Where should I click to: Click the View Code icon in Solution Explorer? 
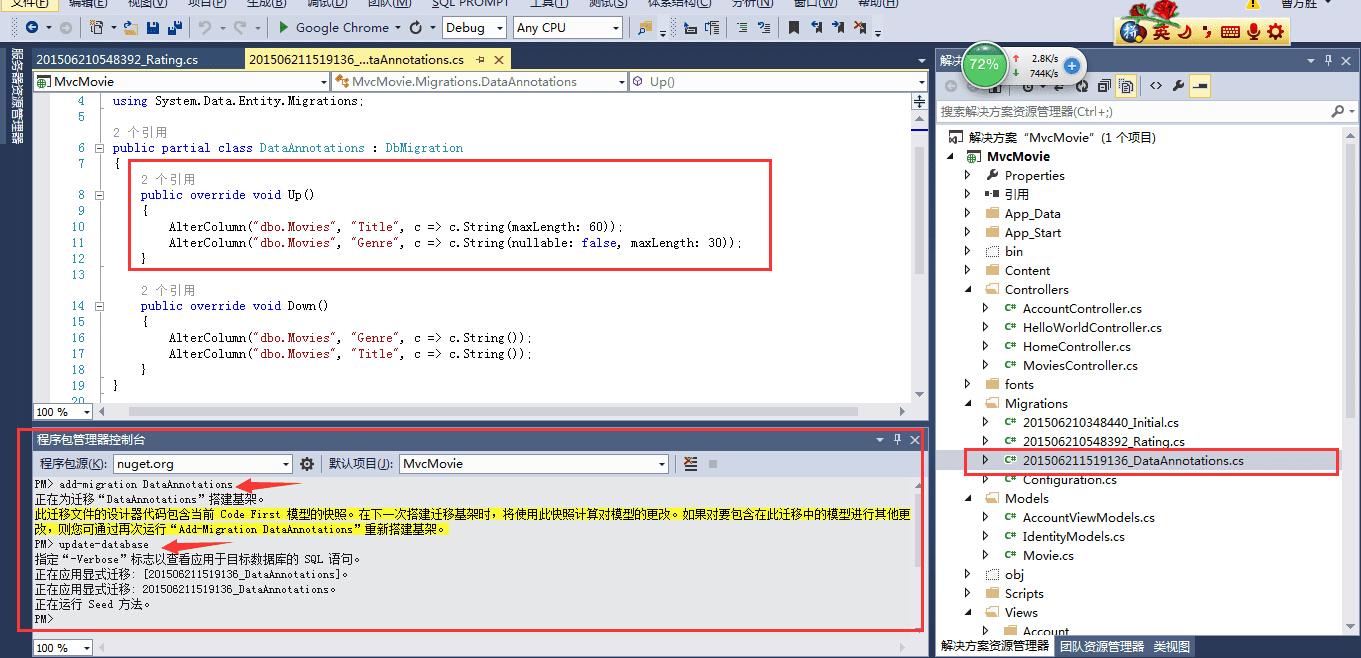tap(1156, 86)
